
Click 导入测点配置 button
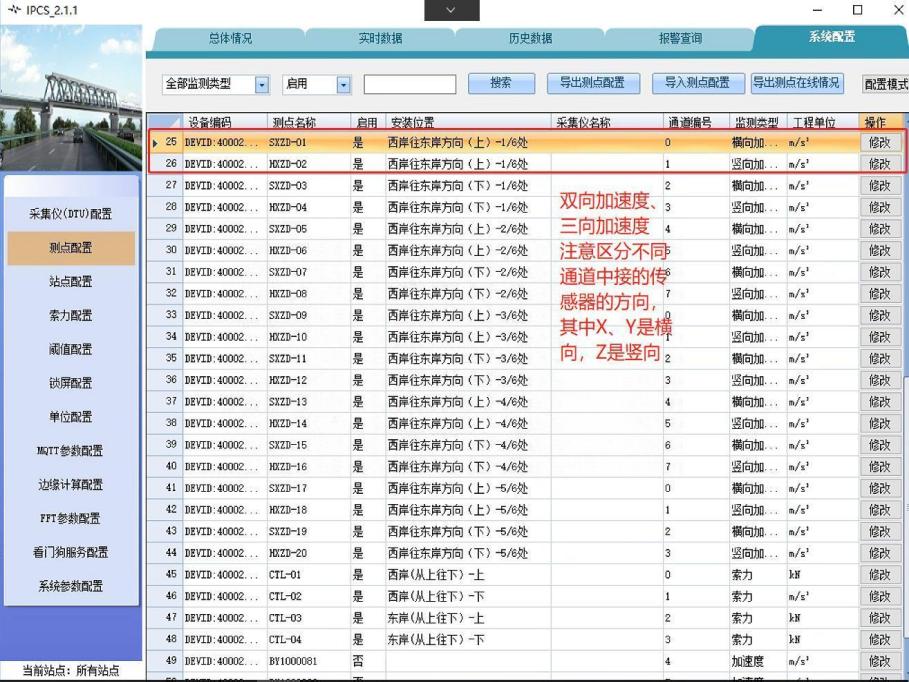[x=697, y=84]
